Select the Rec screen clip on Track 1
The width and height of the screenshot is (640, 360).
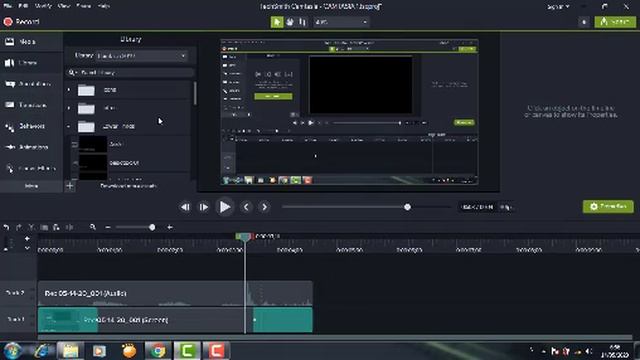[x=175, y=320]
